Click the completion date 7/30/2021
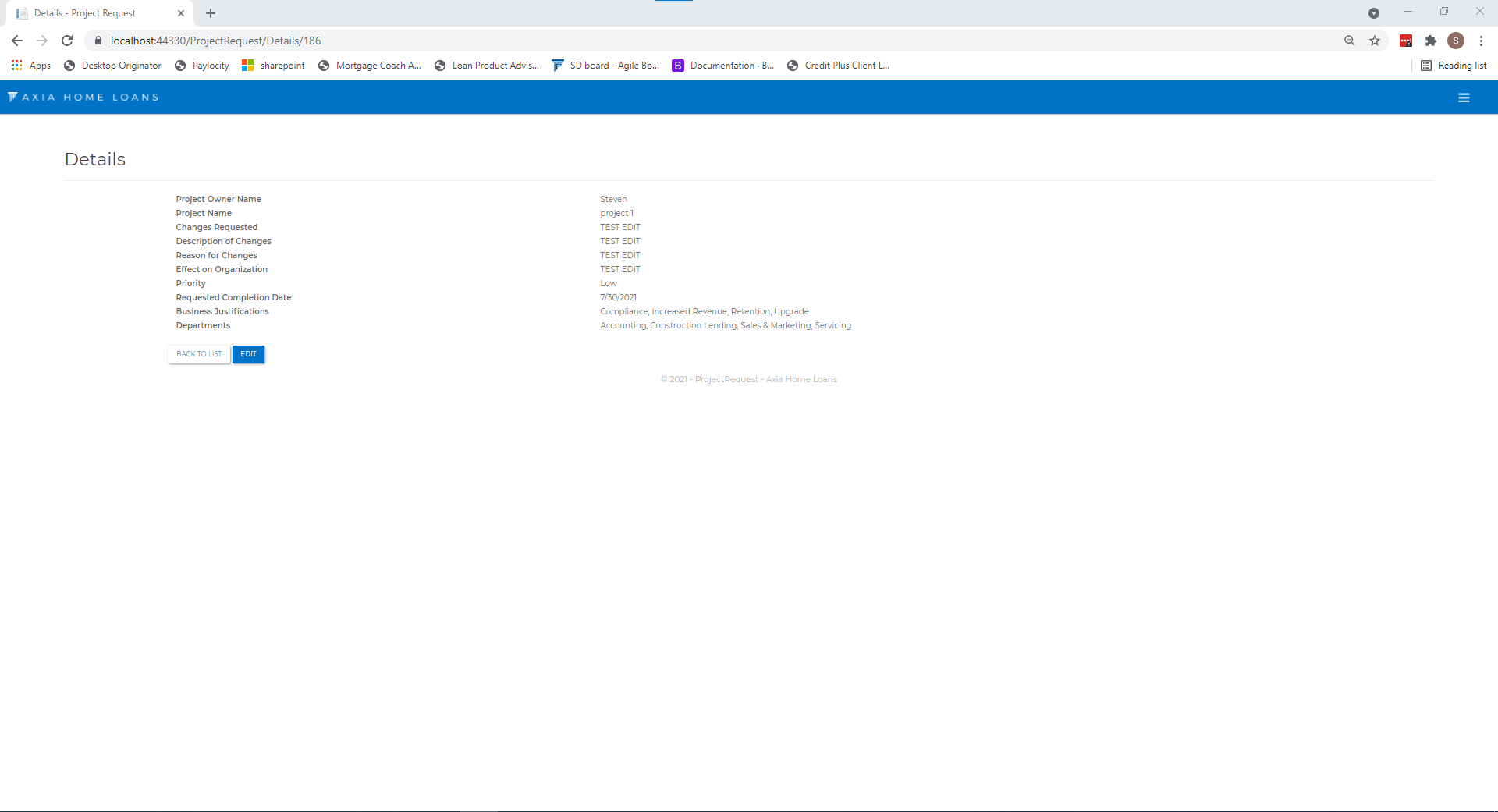 coord(618,298)
